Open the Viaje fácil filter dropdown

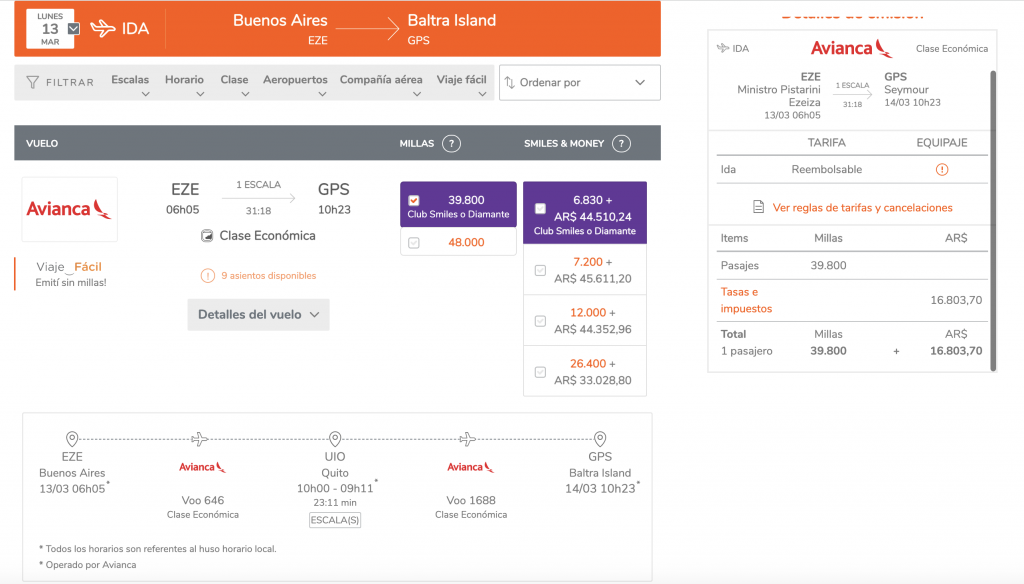point(462,84)
